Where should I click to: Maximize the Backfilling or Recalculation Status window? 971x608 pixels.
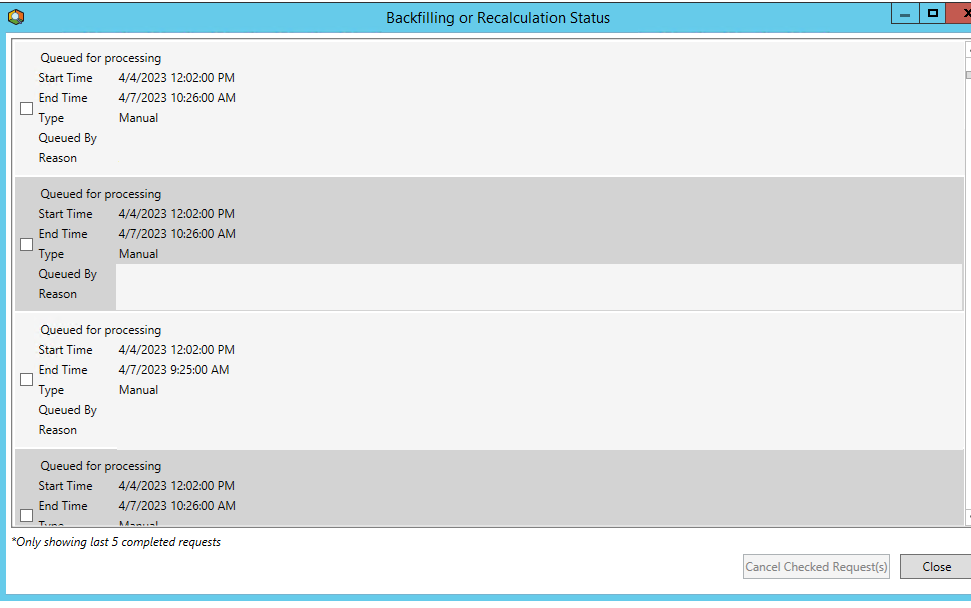pos(933,15)
